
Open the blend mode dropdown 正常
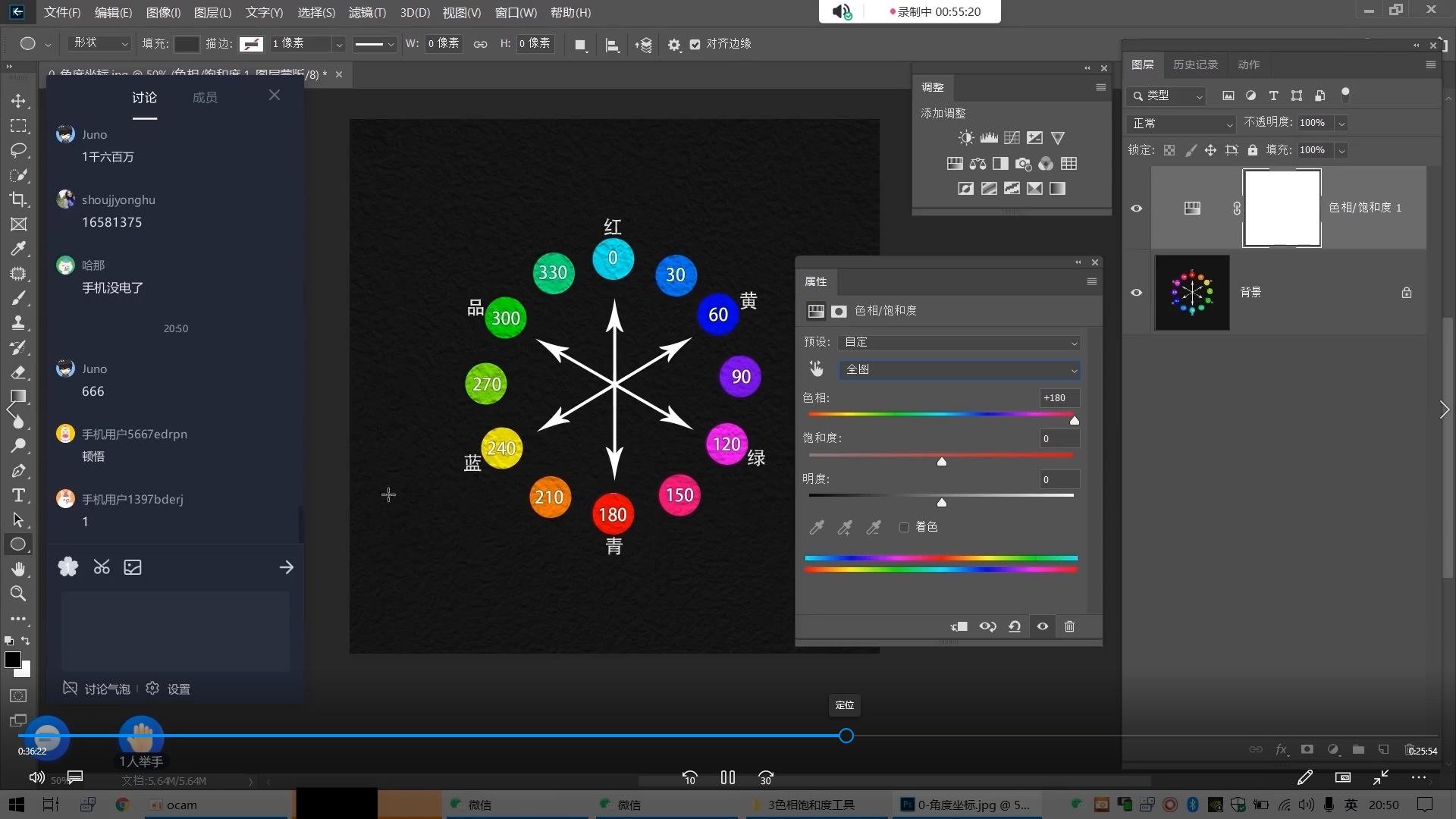click(x=1182, y=124)
